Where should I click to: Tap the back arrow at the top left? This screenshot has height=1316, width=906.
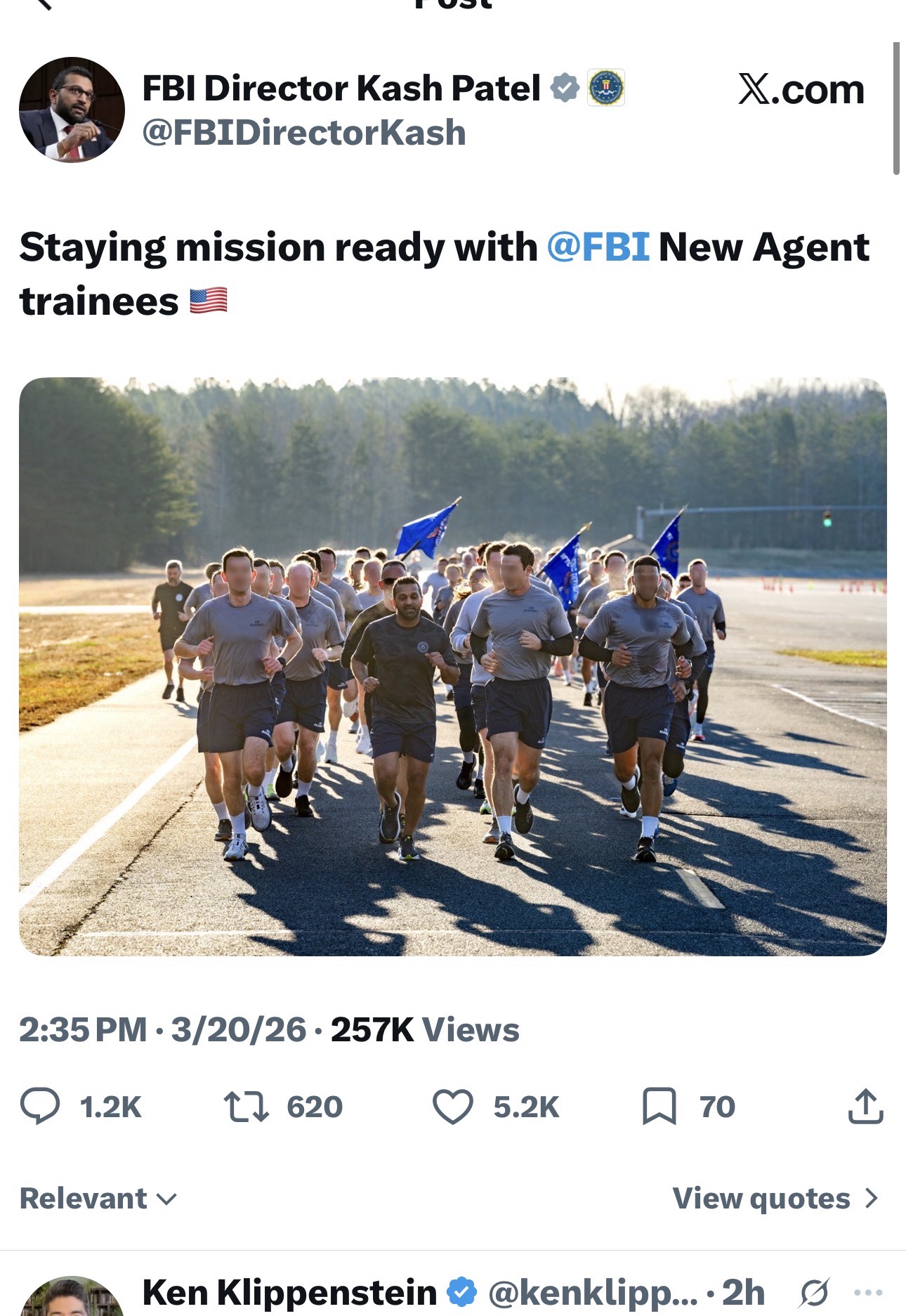coord(42,4)
